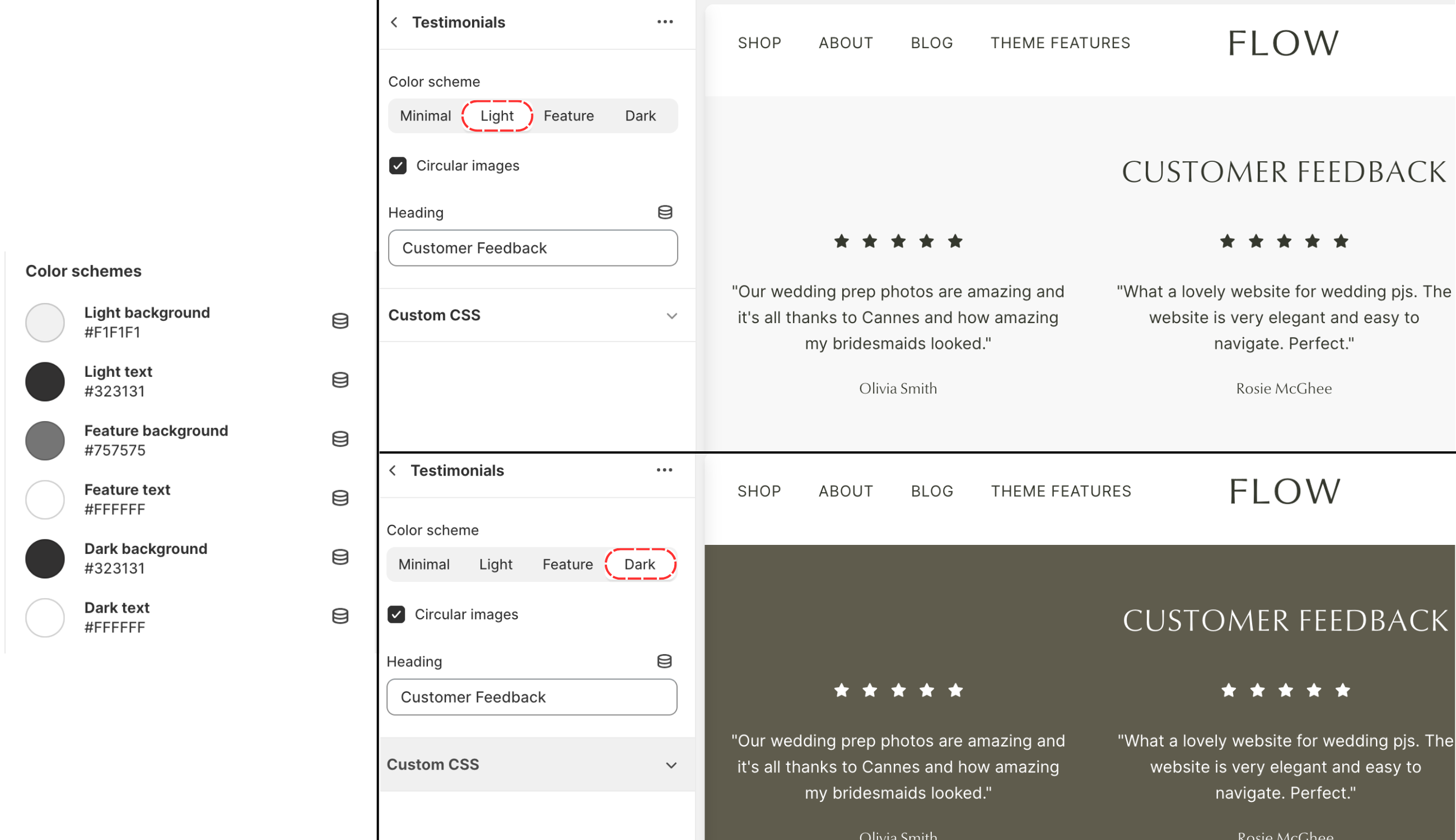
Task: Toggle Circular images checkbox in bottom panel
Action: point(396,614)
